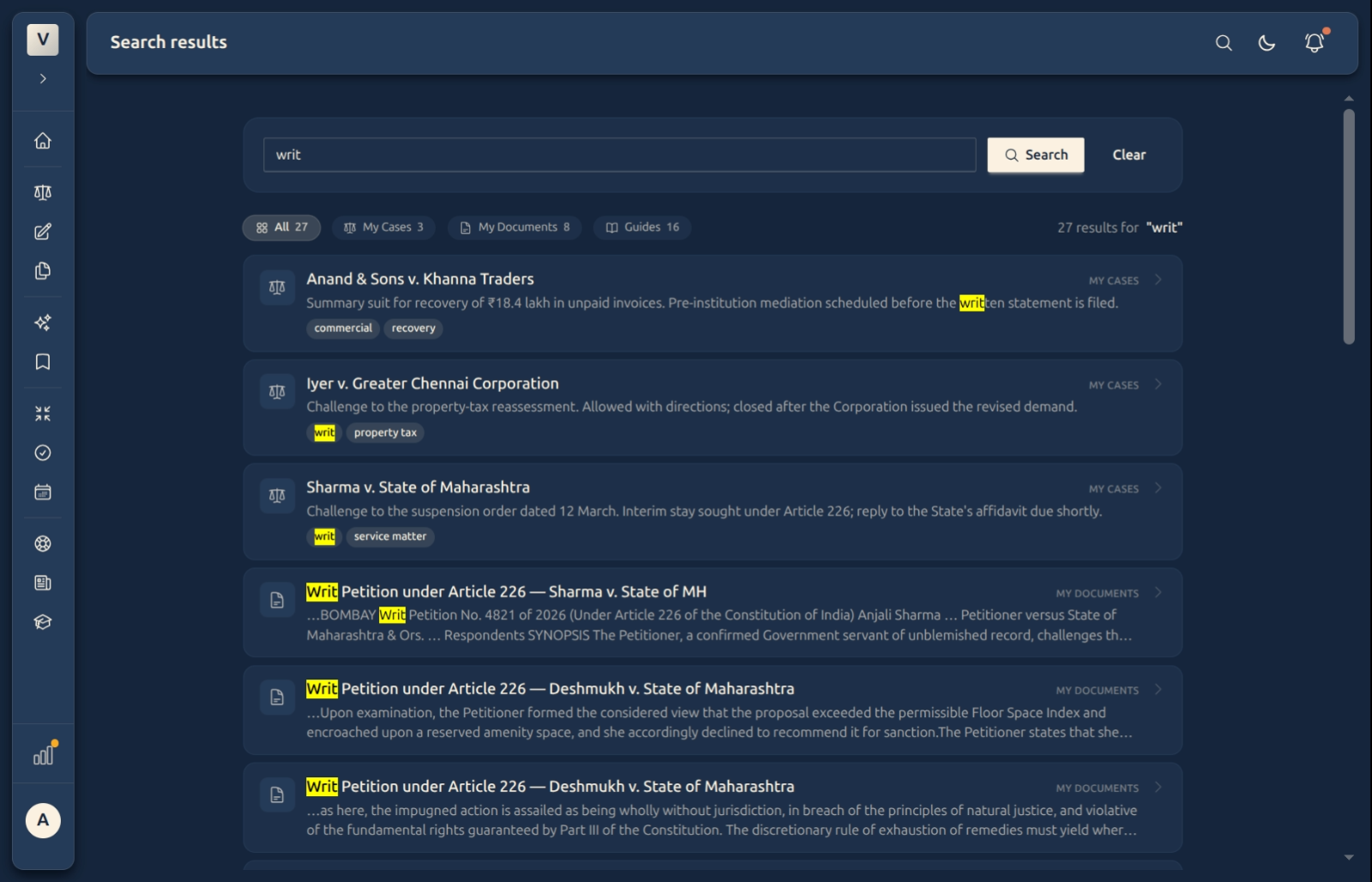The height and width of the screenshot is (882, 1372).
Task: Toggle dark mode with the moon icon
Action: tap(1267, 43)
